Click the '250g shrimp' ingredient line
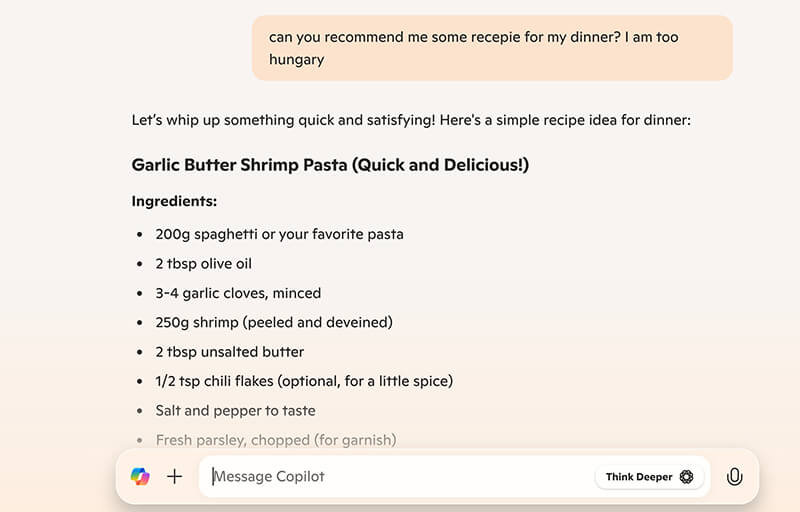 [x=273, y=322]
